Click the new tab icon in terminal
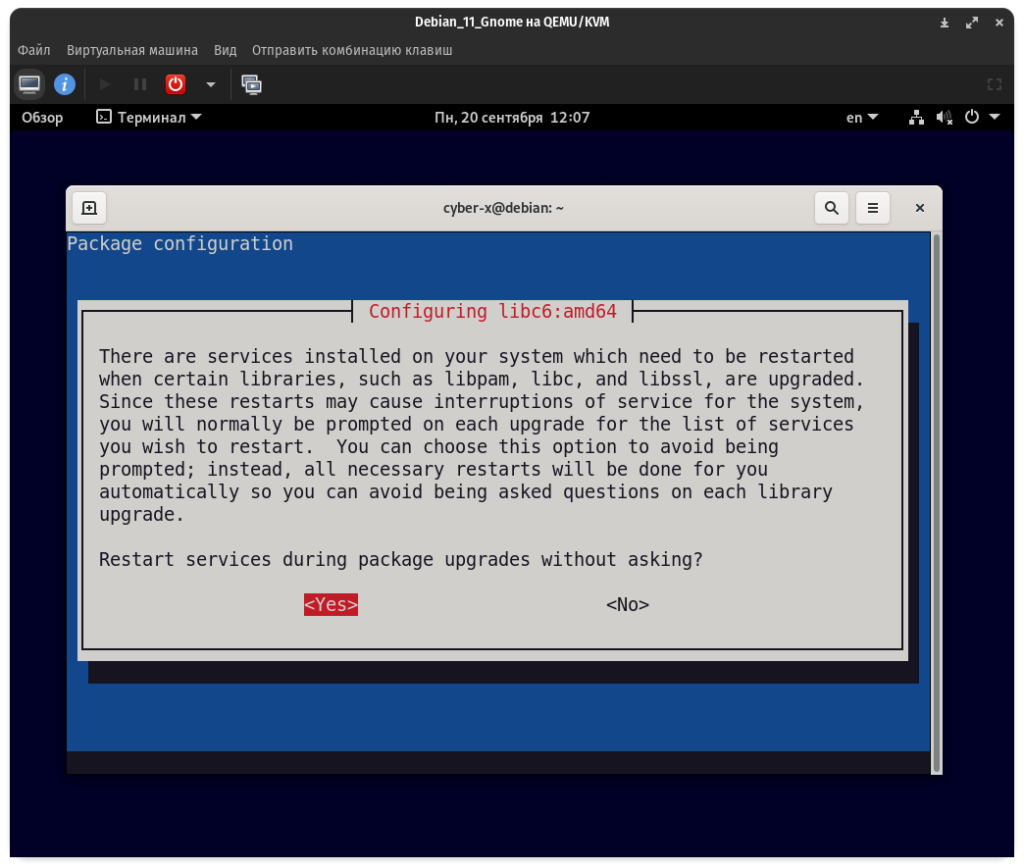 (x=89, y=208)
